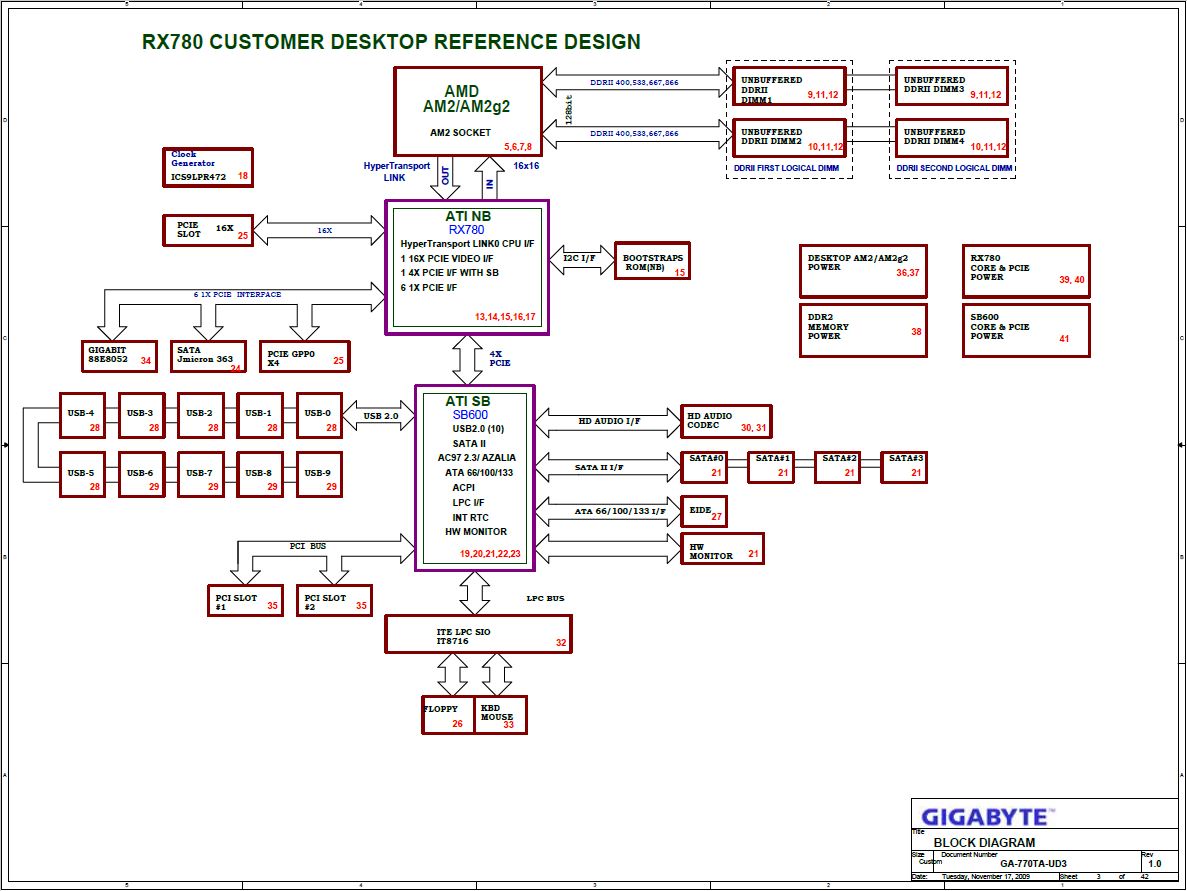Screen dimensions: 1187x891
Task: Click the KBD MOUSE box
Action: tap(500, 715)
